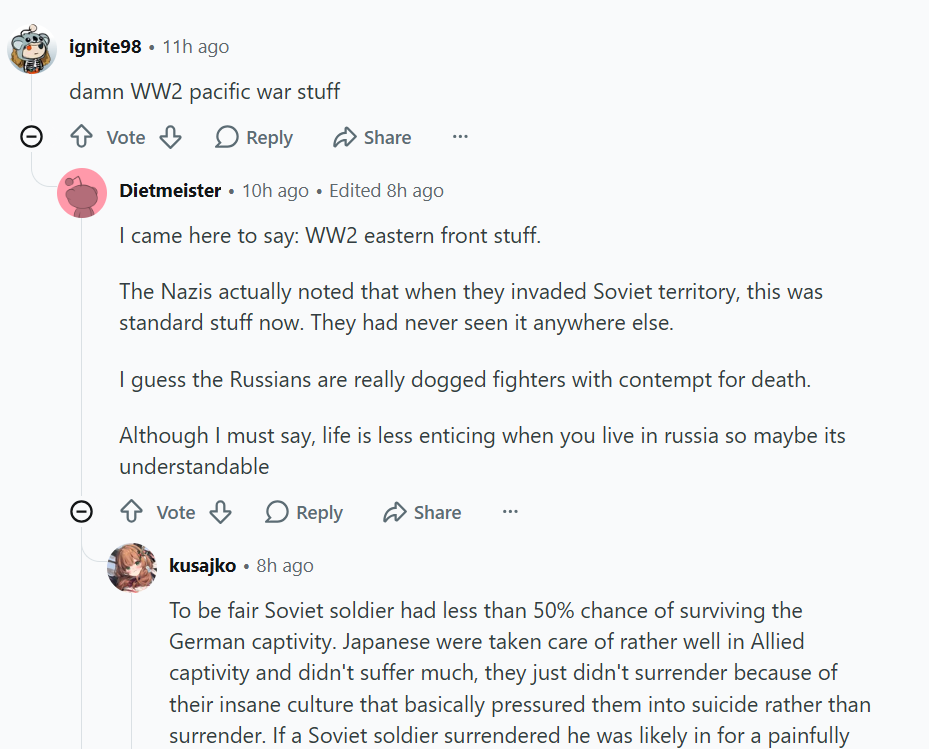This screenshot has width=929, height=749.
Task: Reply to Dietmeister's comment
Action: [304, 512]
